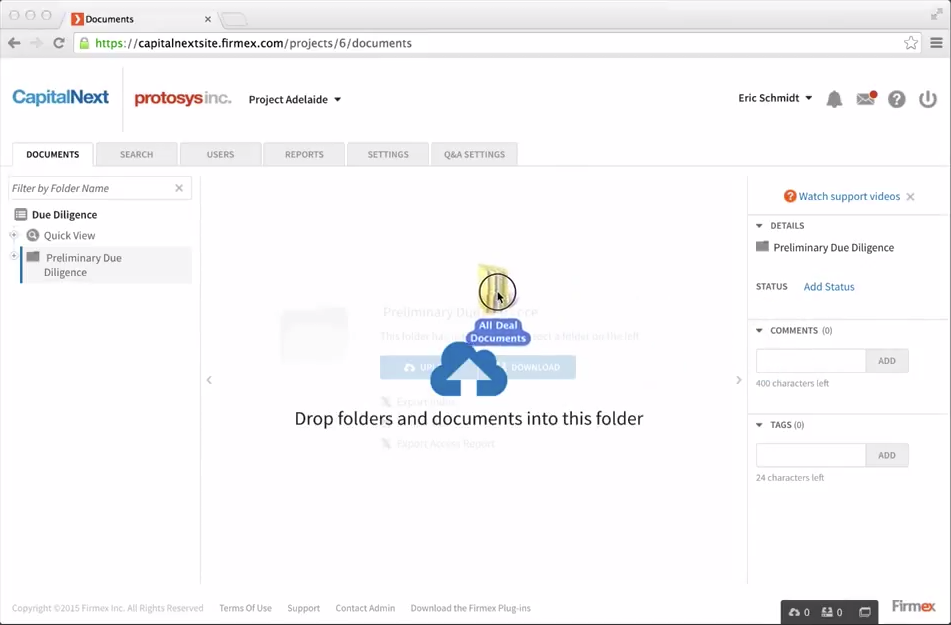Click the Firmex logo in footer
This screenshot has width=951, height=625.
tap(914, 606)
